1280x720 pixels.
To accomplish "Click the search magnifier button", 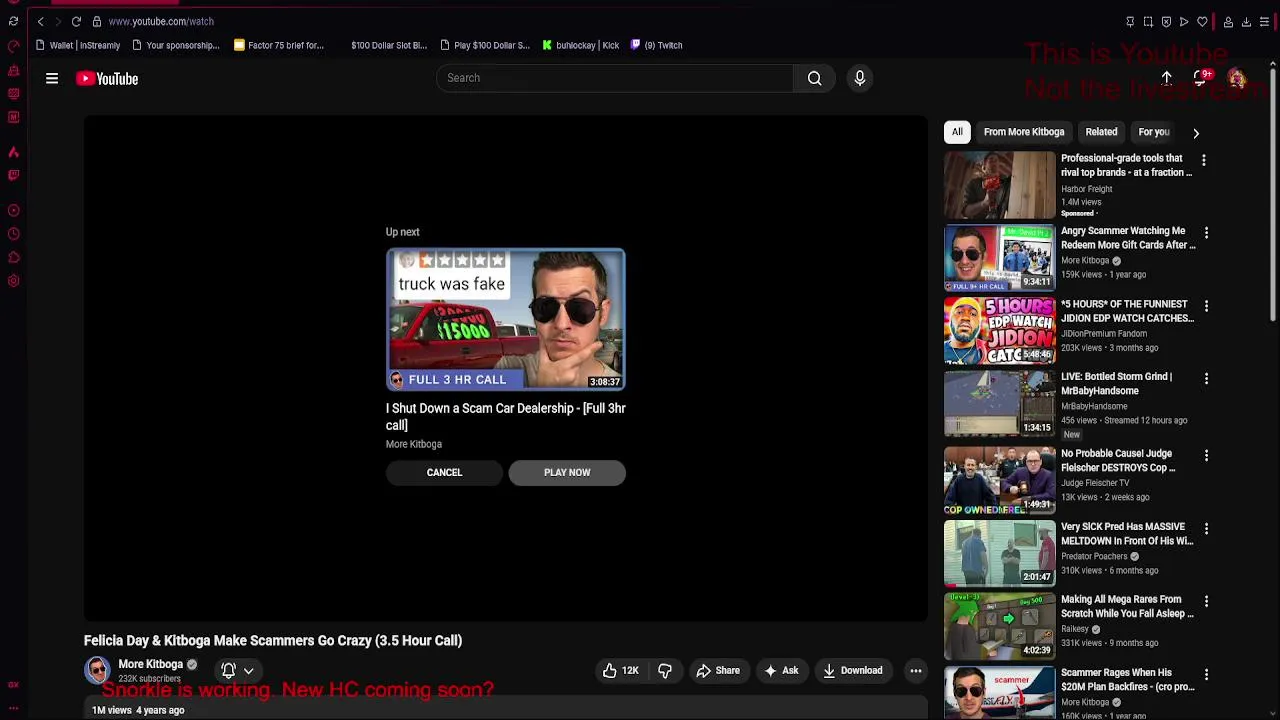I will tap(815, 78).
